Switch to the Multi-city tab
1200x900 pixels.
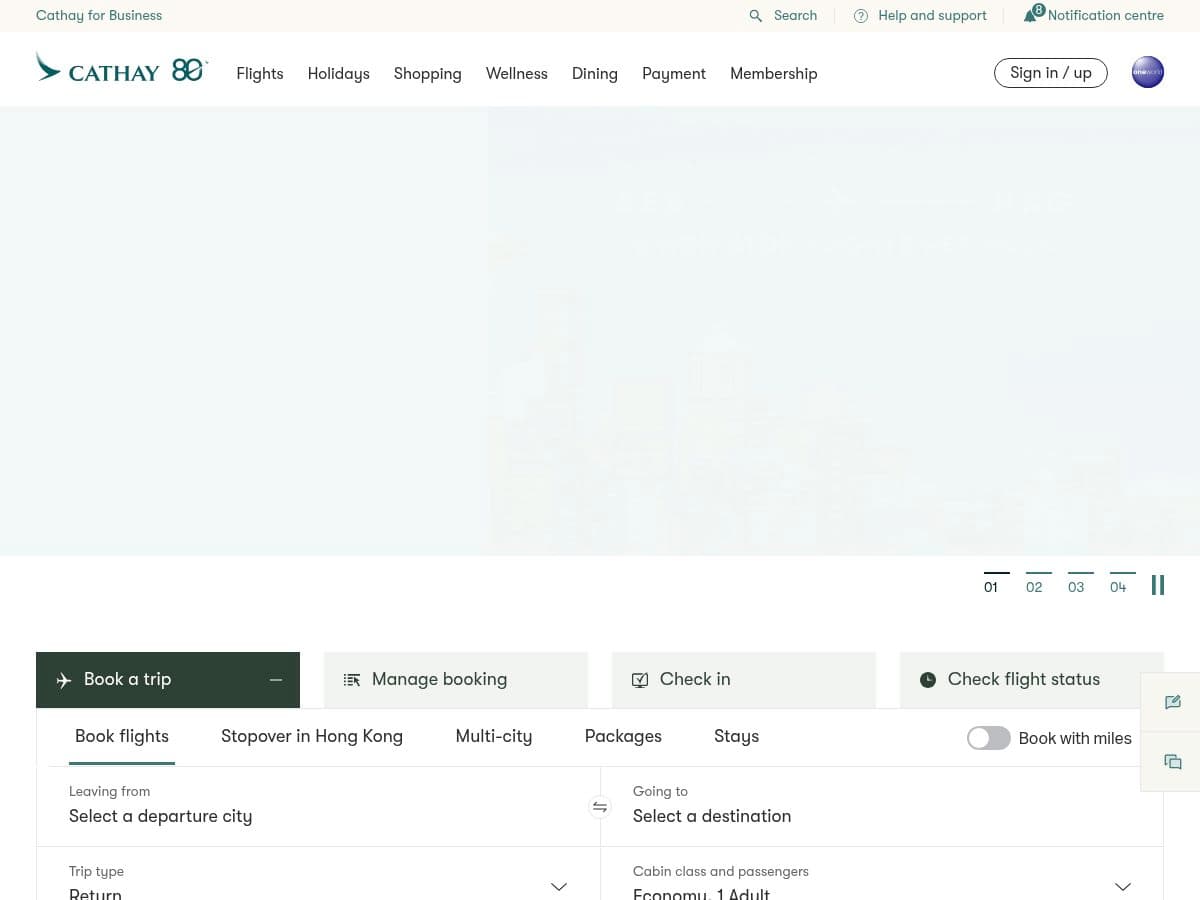[x=493, y=736]
